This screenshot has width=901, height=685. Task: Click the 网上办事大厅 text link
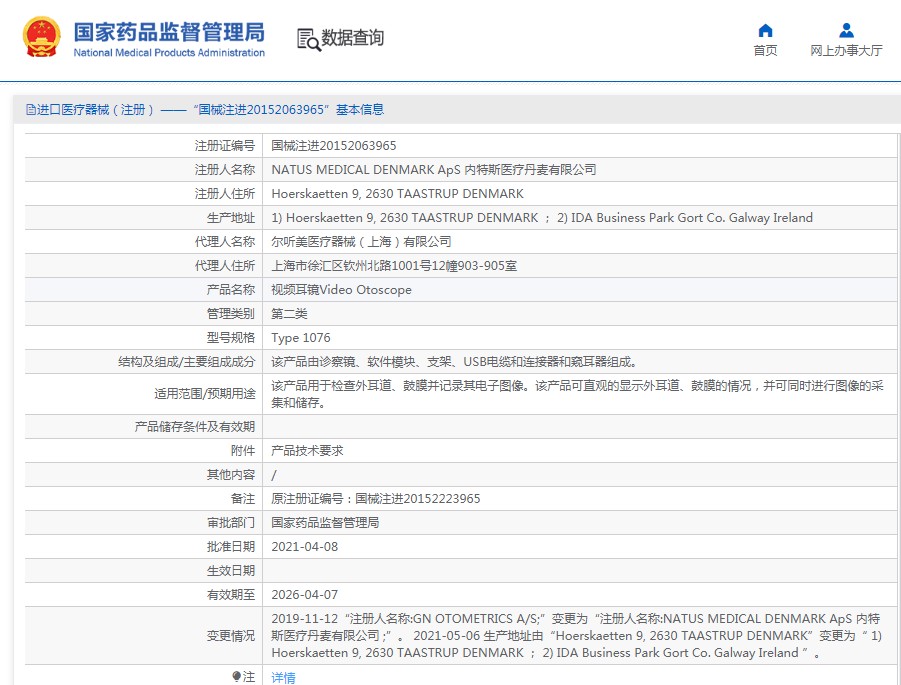pos(846,51)
